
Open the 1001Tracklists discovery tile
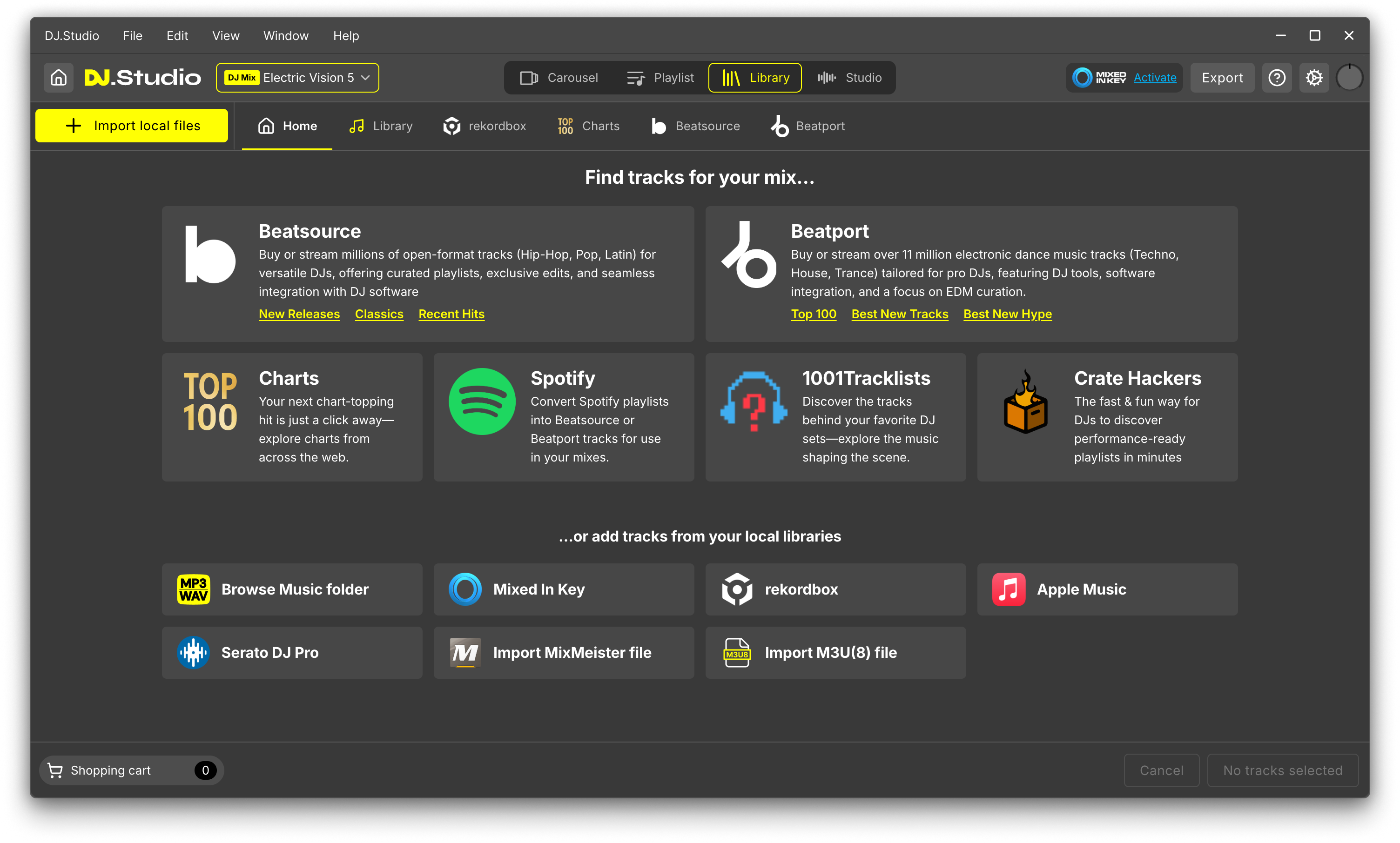click(835, 417)
